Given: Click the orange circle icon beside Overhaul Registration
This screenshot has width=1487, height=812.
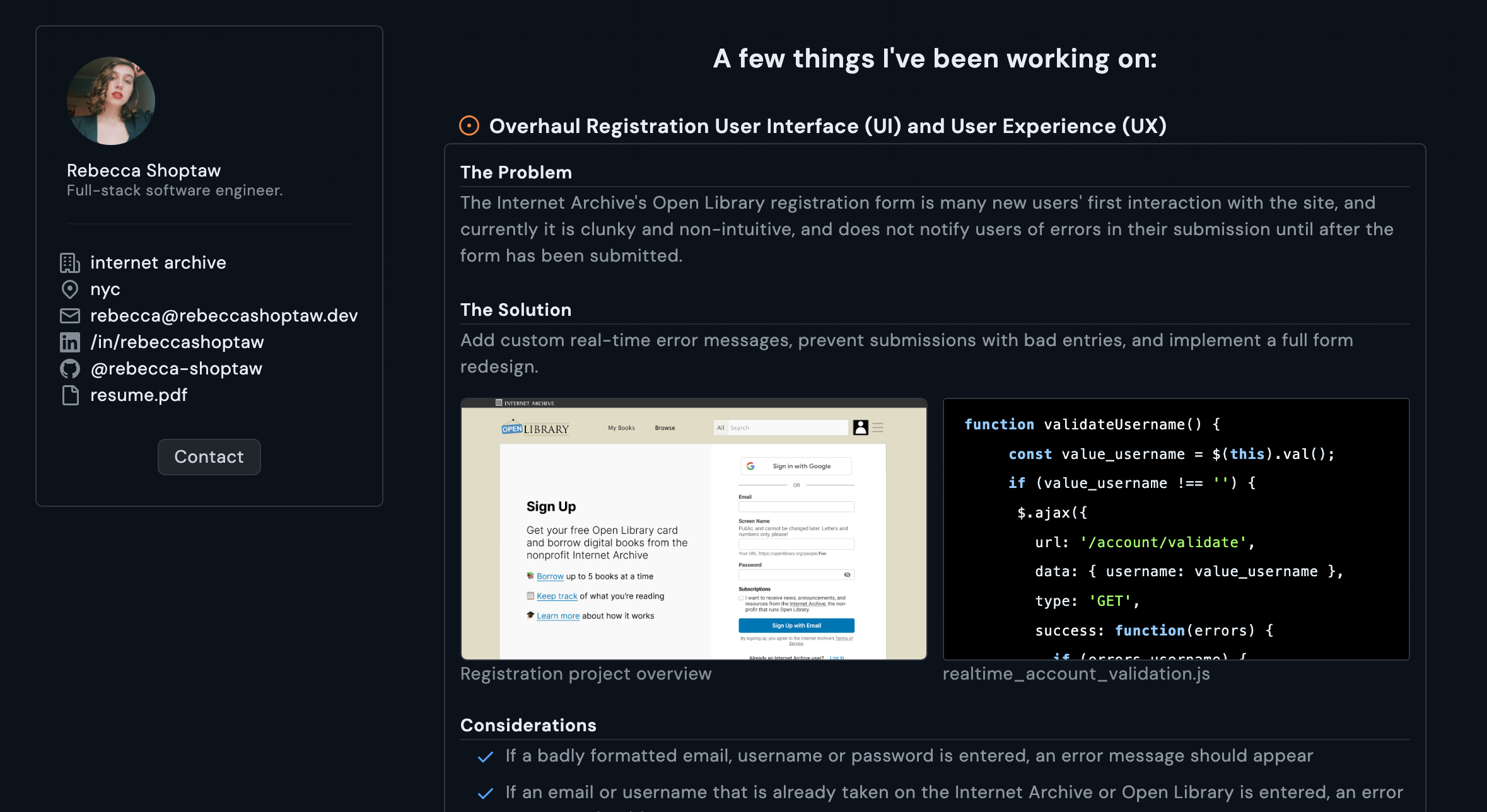Looking at the screenshot, I should pos(469,125).
